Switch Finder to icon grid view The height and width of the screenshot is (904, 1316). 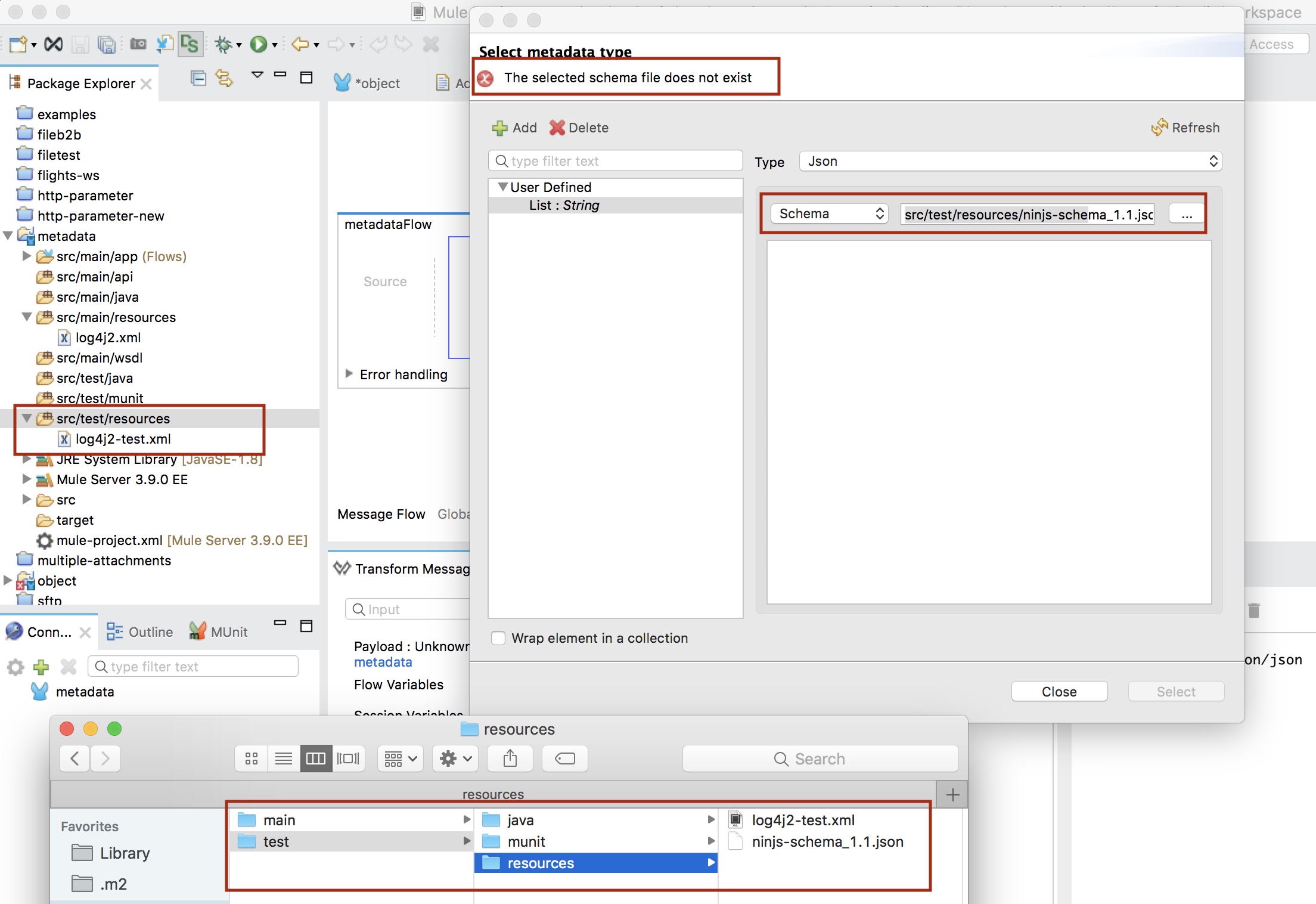251,759
